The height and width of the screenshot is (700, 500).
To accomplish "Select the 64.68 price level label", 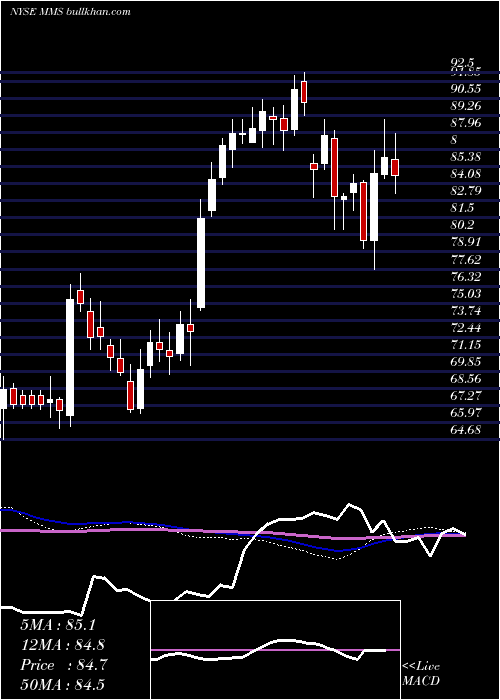I will (466, 429).
